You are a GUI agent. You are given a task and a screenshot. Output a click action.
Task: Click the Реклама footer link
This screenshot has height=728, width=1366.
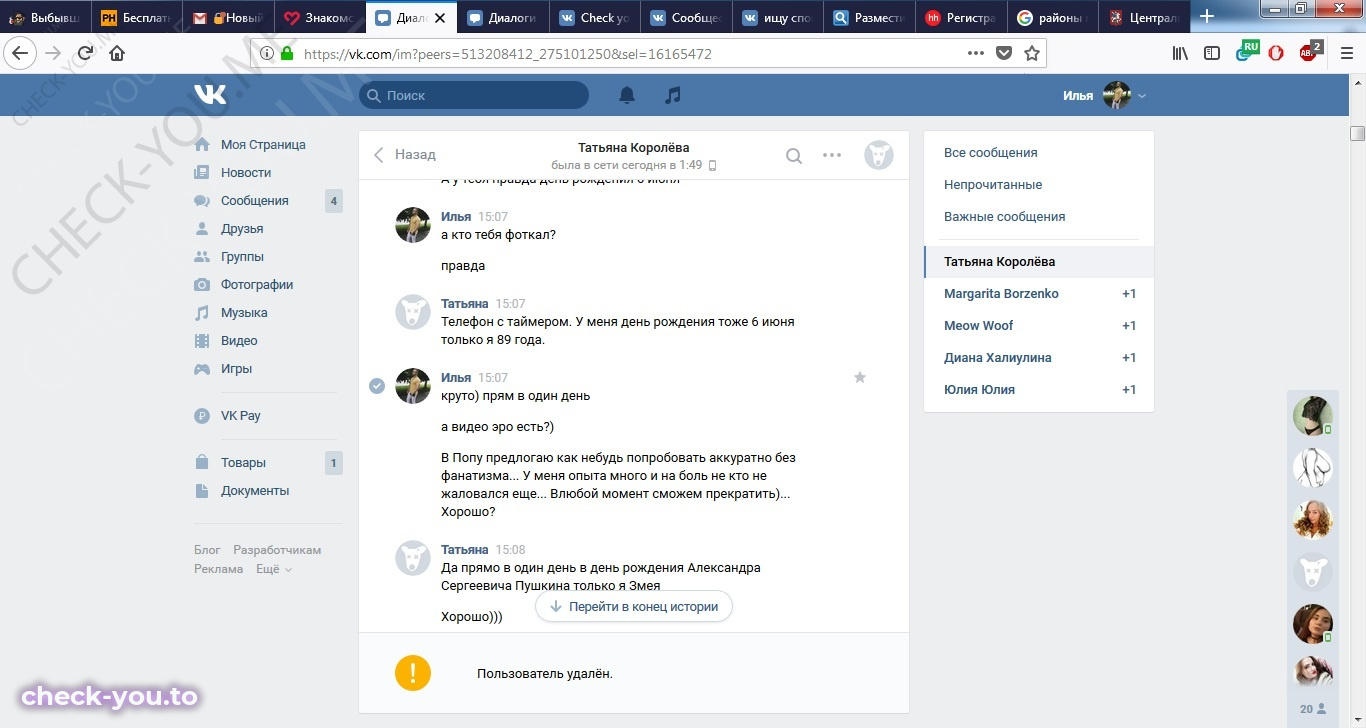[218, 569]
